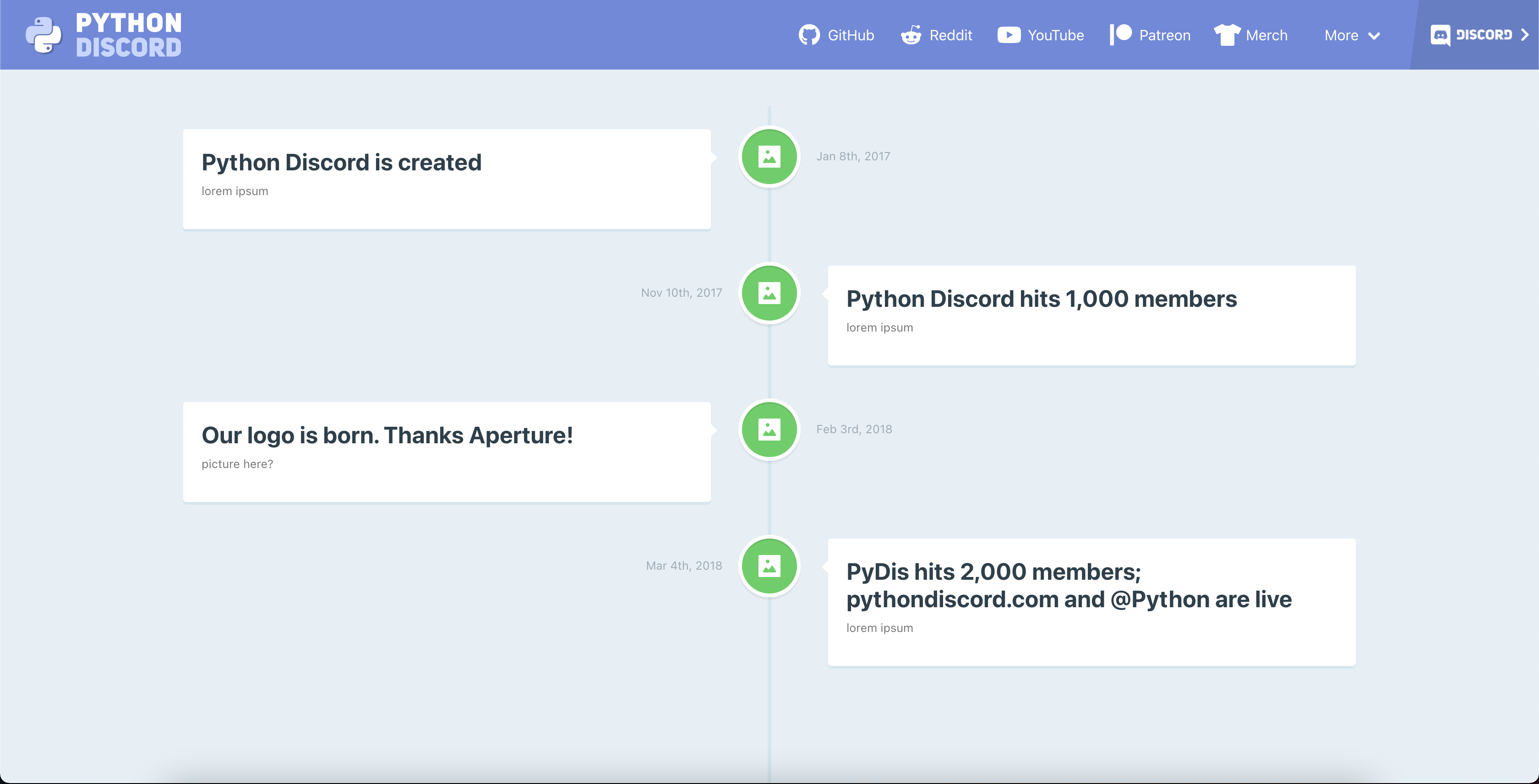
Task: Click 'lorem ipsum' under the PyDis 2,000 members heading
Action: tap(879, 628)
